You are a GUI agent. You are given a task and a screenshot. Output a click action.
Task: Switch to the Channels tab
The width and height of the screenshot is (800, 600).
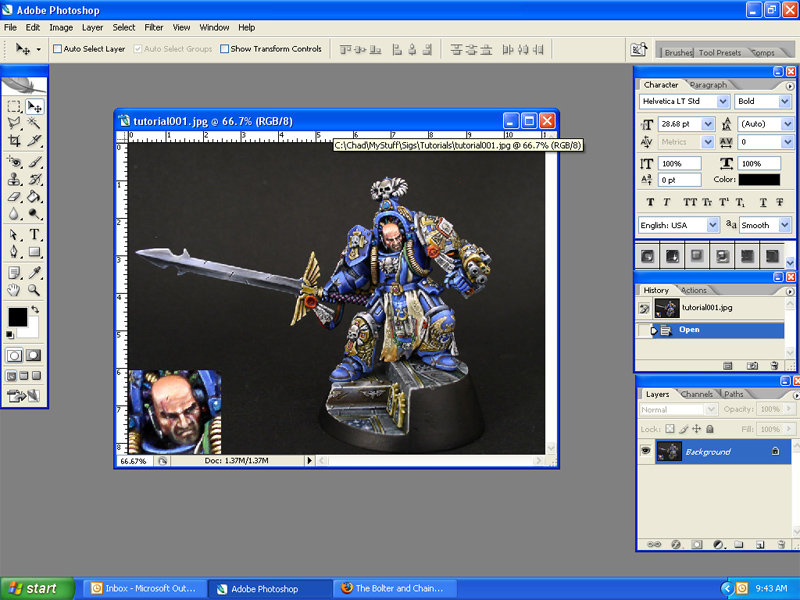point(697,394)
